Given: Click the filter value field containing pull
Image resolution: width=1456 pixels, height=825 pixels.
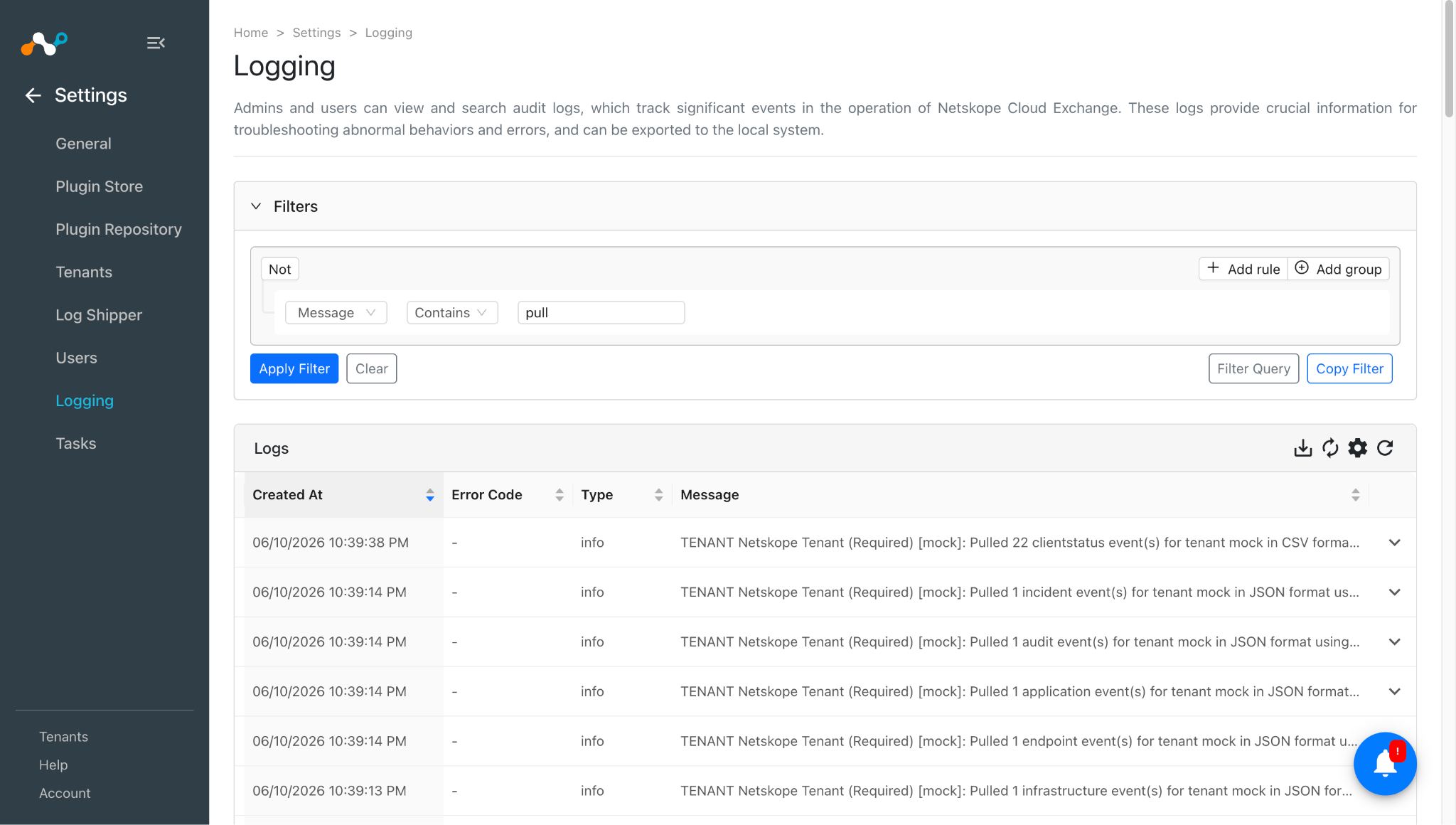Looking at the screenshot, I should coord(601,313).
